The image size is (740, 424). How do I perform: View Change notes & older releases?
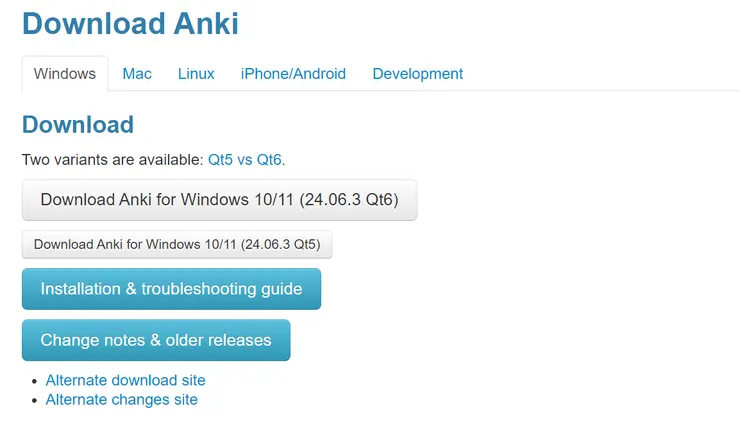point(156,340)
